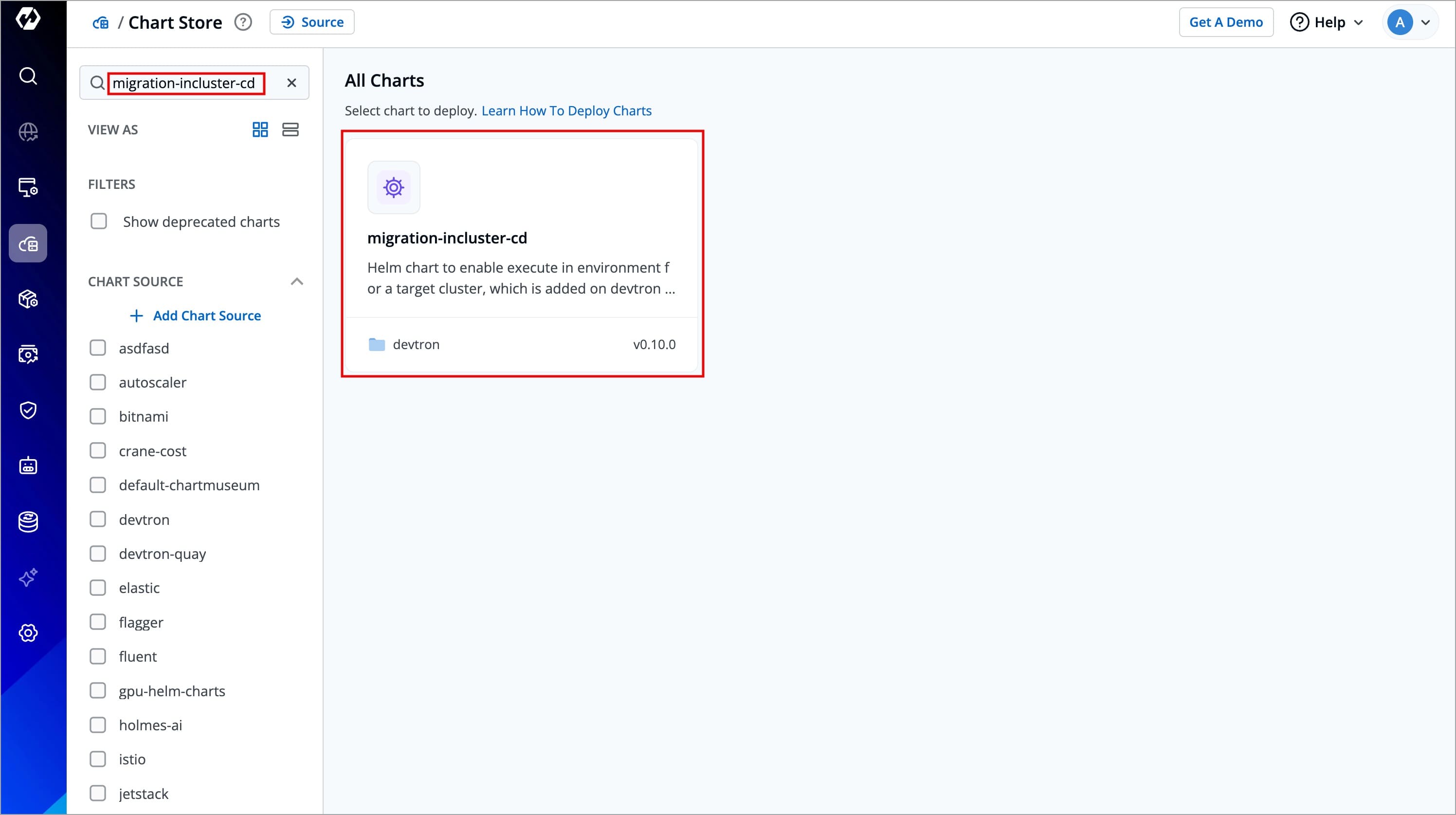1456x815 pixels.
Task: Open Learn How To Deploy Charts link
Action: 566,111
